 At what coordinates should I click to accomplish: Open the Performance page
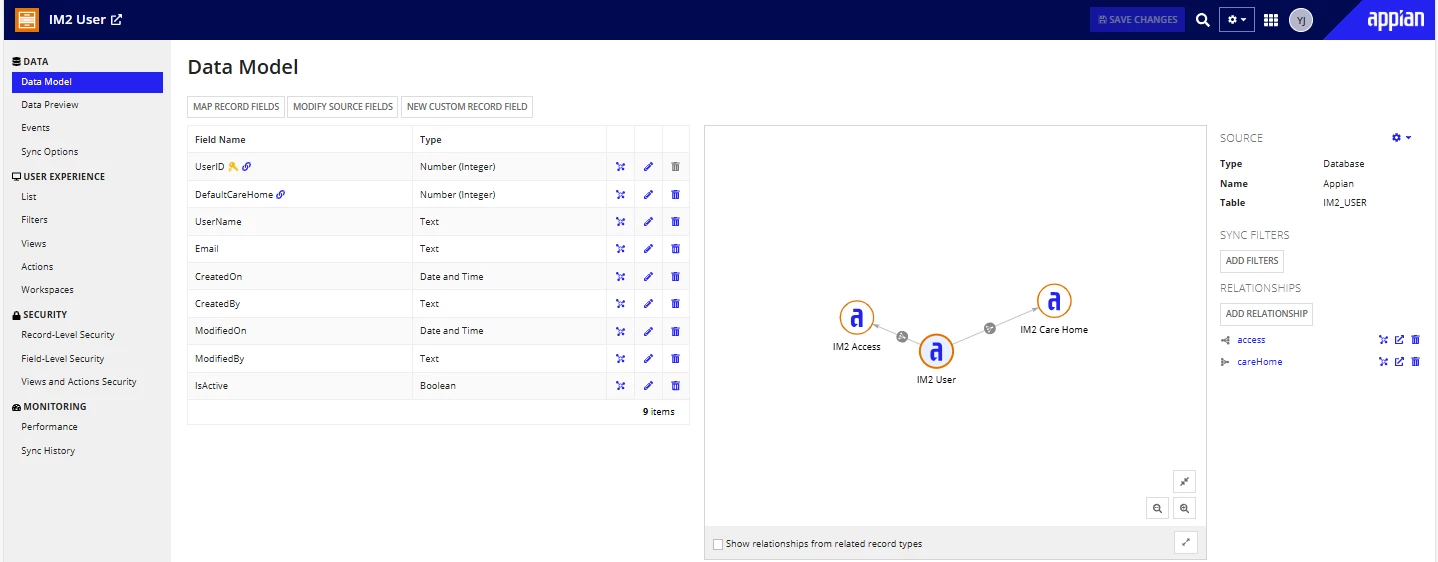click(50, 427)
